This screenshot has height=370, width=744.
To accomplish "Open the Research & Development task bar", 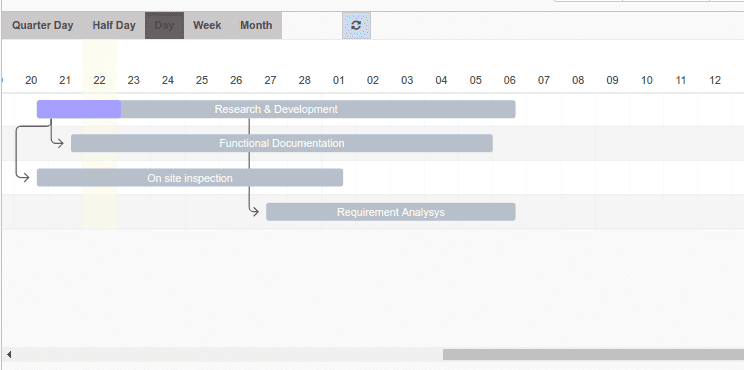I will (x=276, y=109).
